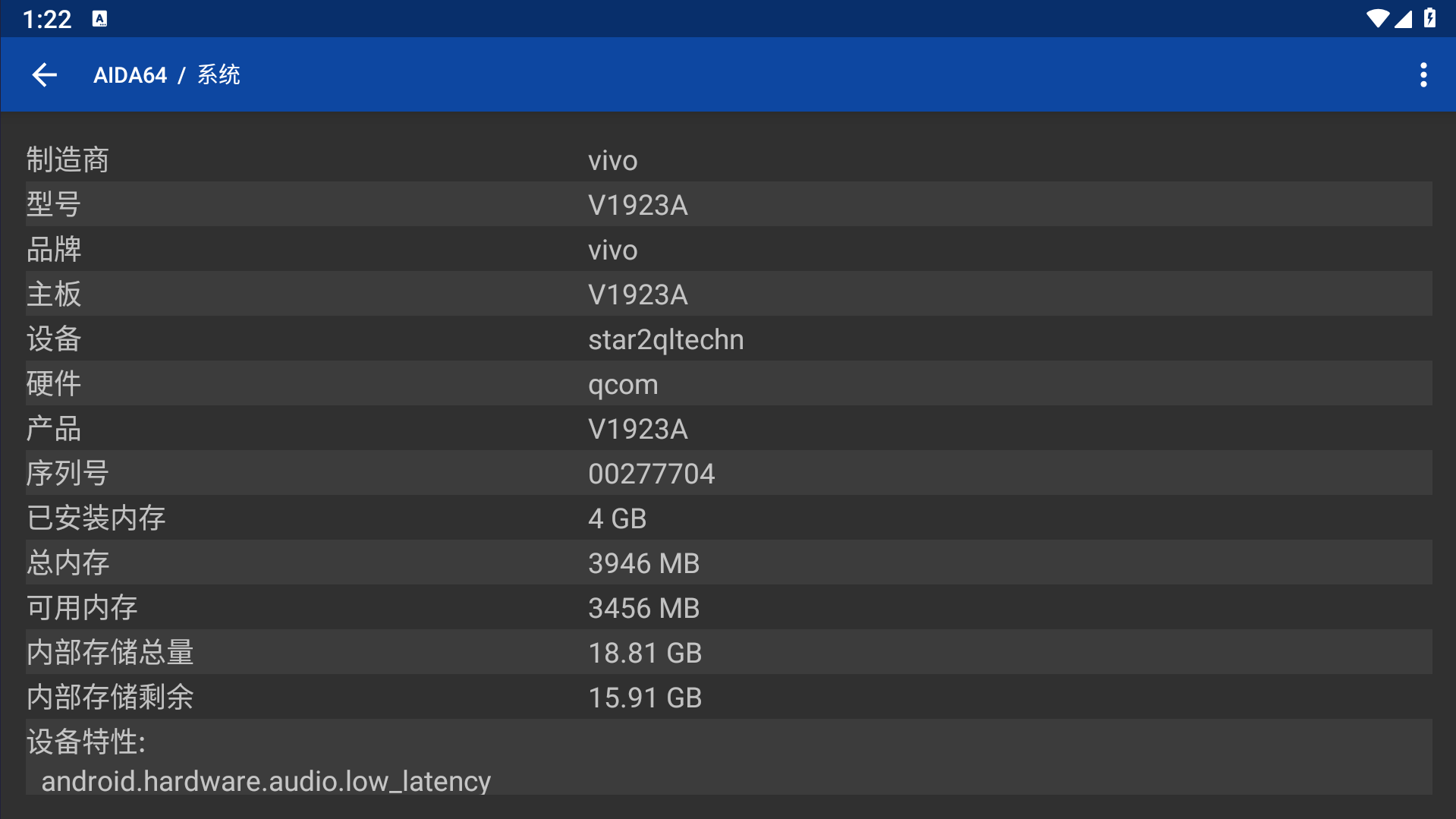Tap the 品牌 row
This screenshot has height=819, width=1456.
728,249
